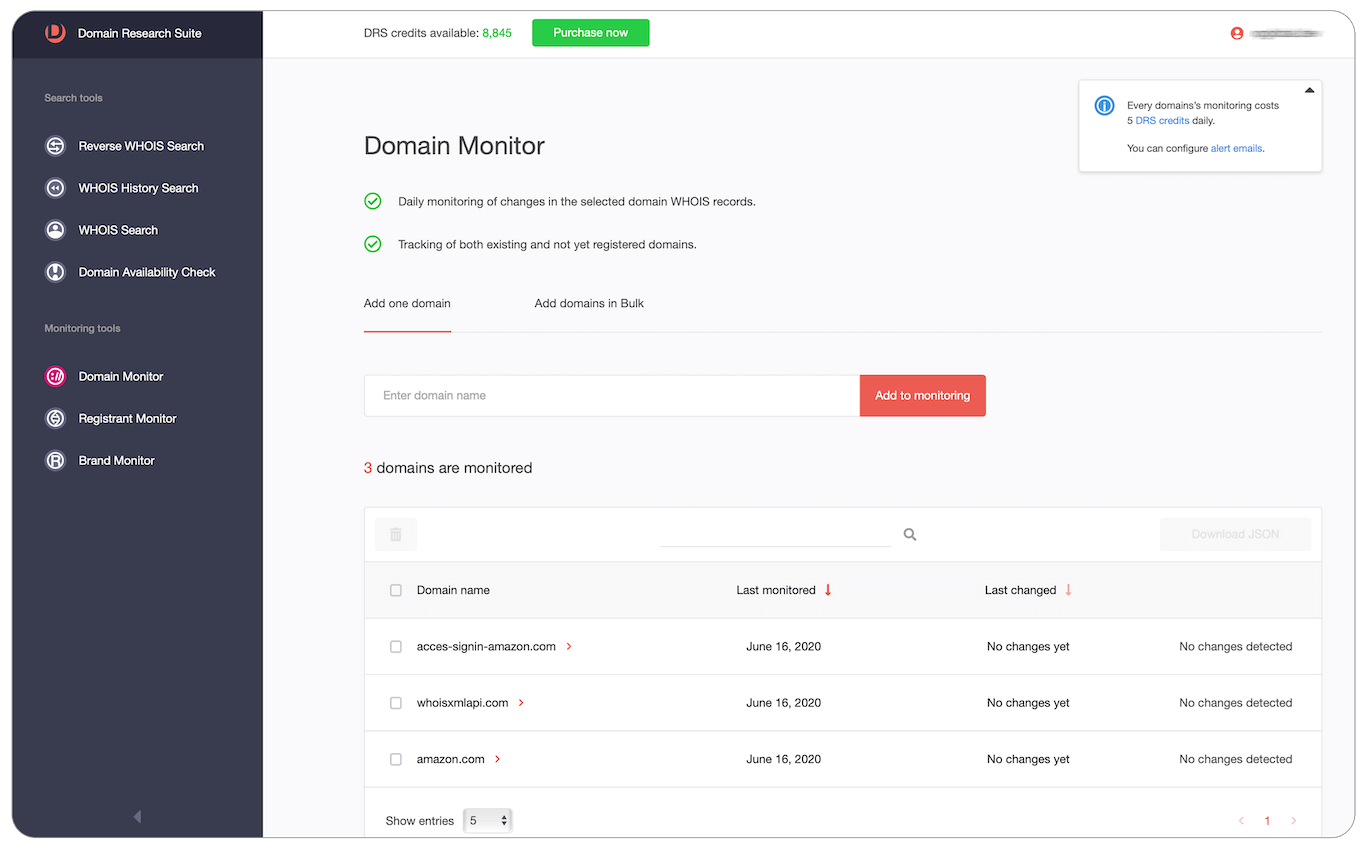Viewport: 1366px width, 850px height.
Task: Click No changes yet in acces-signin-amazon.com row
Action: (x=1028, y=647)
